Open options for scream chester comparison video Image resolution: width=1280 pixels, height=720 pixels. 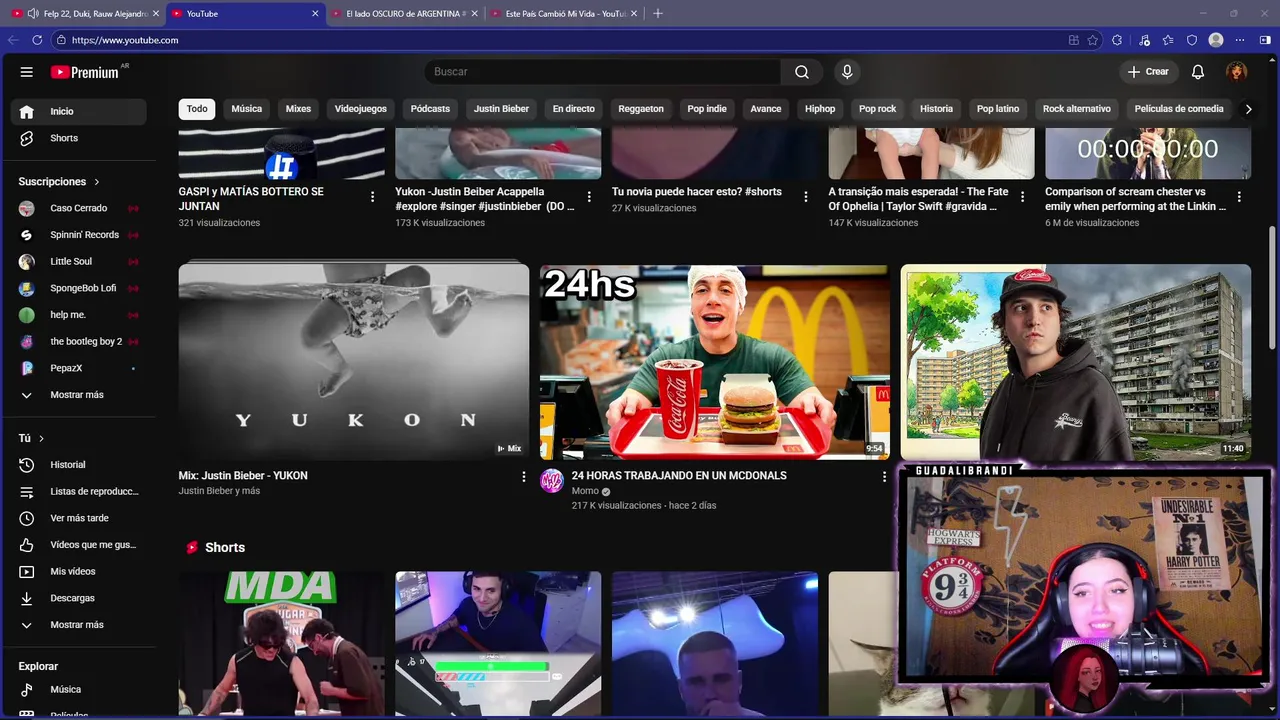(x=1239, y=197)
